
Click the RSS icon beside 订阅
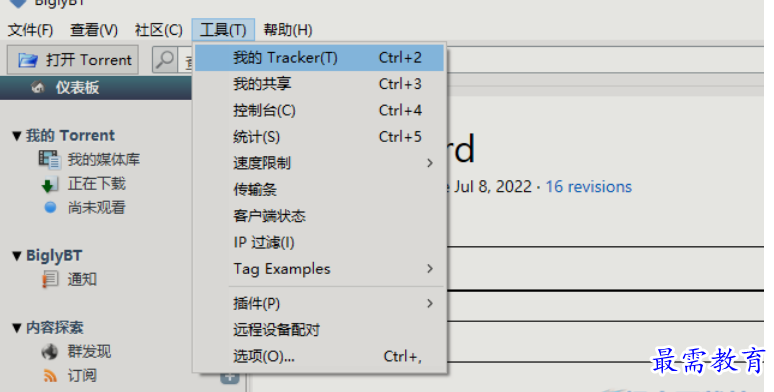point(50,376)
